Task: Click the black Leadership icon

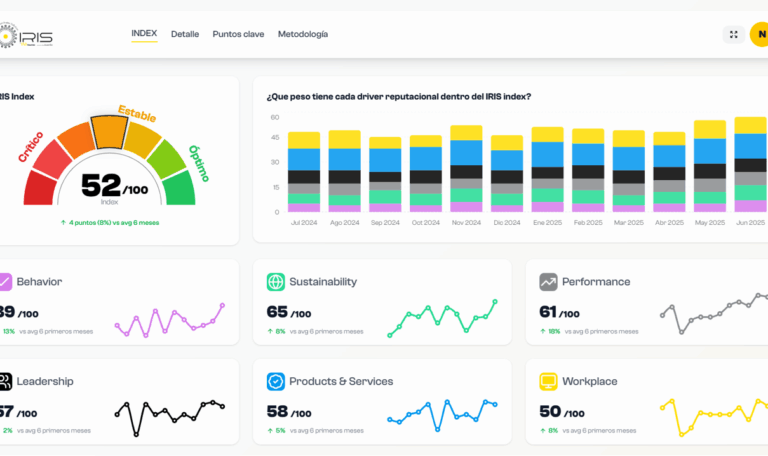Action: [4, 381]
